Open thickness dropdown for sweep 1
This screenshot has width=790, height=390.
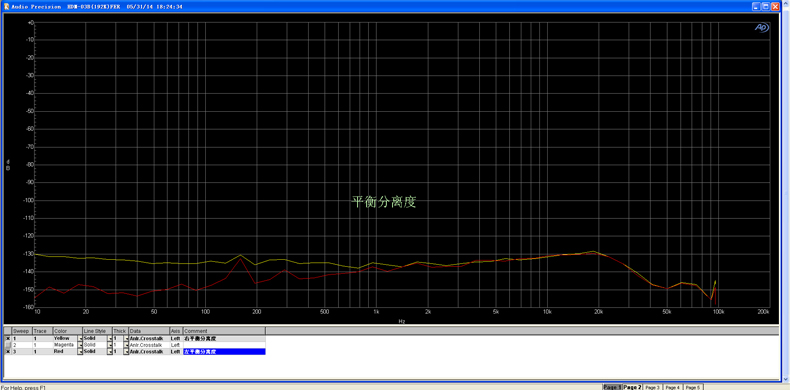(x=126, y=338)
